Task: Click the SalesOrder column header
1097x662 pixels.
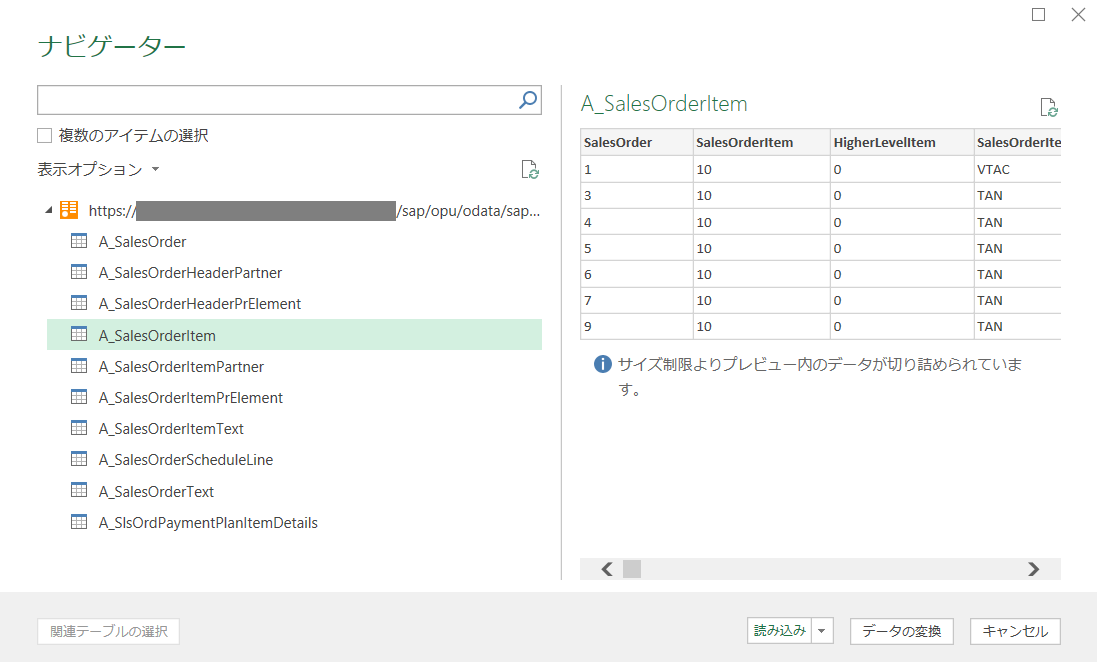Action: pos(637,142)
